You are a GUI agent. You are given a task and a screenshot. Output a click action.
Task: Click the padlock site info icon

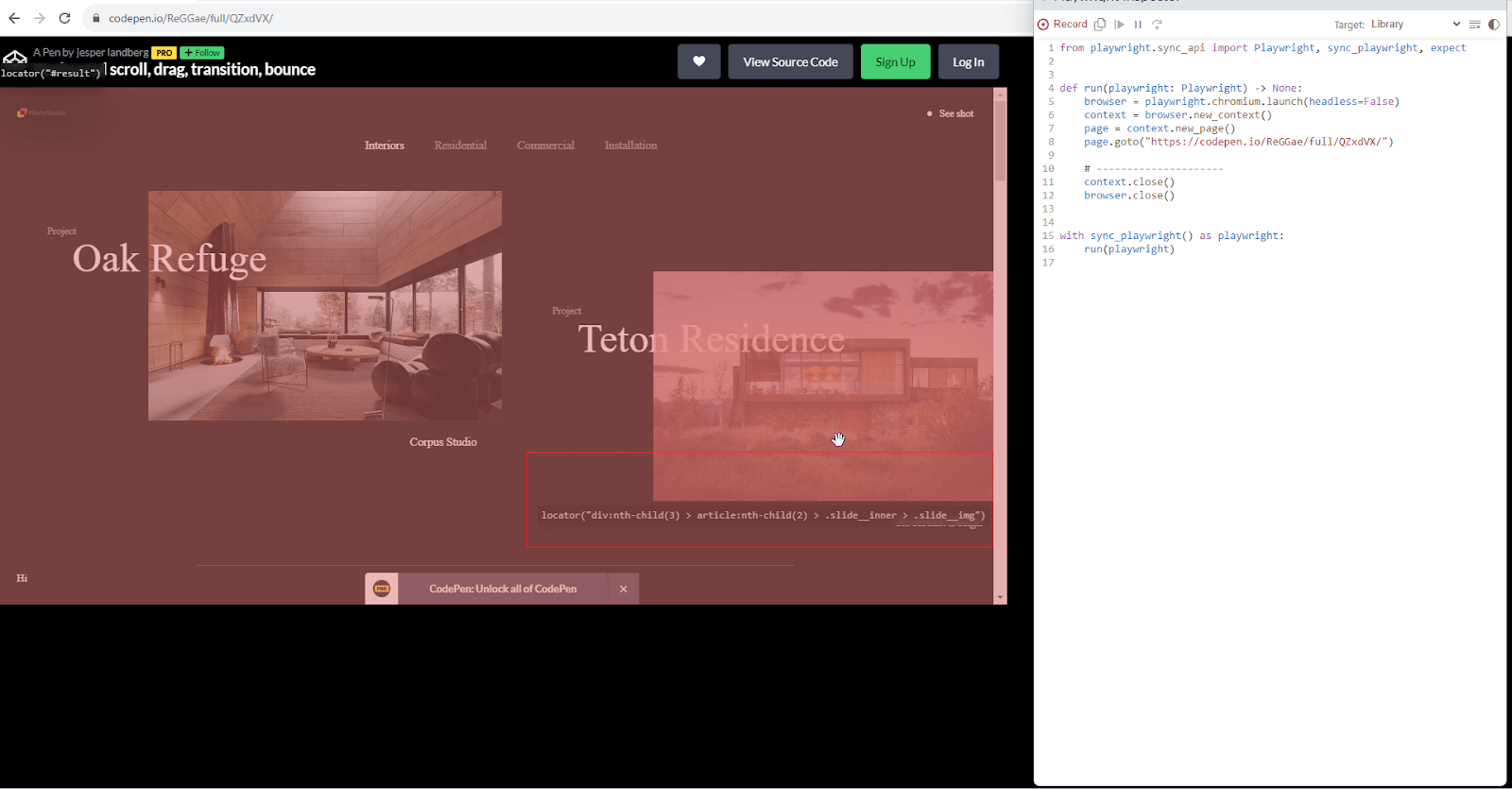coord(96,18)
